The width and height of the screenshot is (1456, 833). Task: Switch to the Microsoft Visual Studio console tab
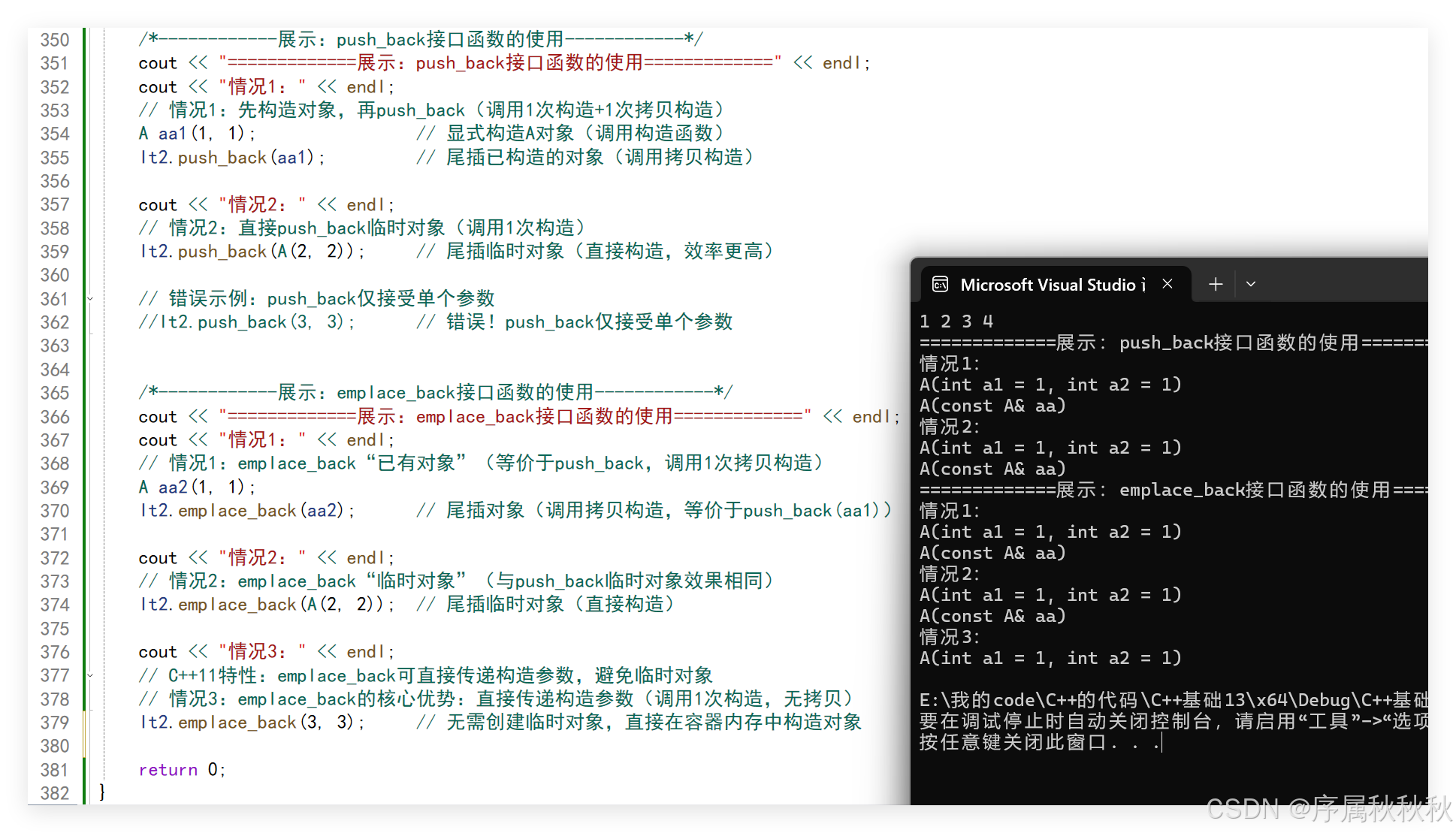point(1052,285)
